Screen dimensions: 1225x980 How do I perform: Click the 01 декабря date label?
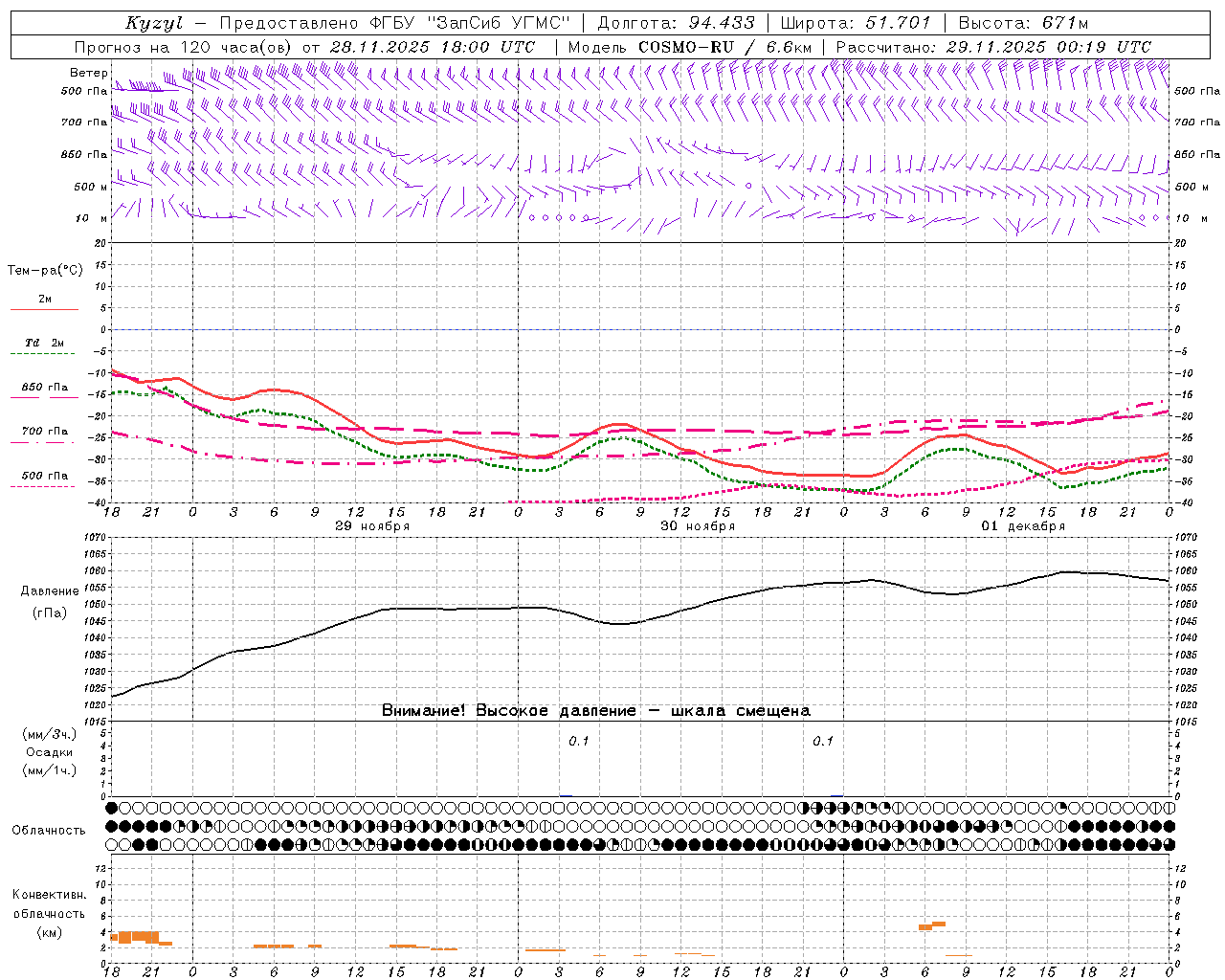tap(1023, 526)
